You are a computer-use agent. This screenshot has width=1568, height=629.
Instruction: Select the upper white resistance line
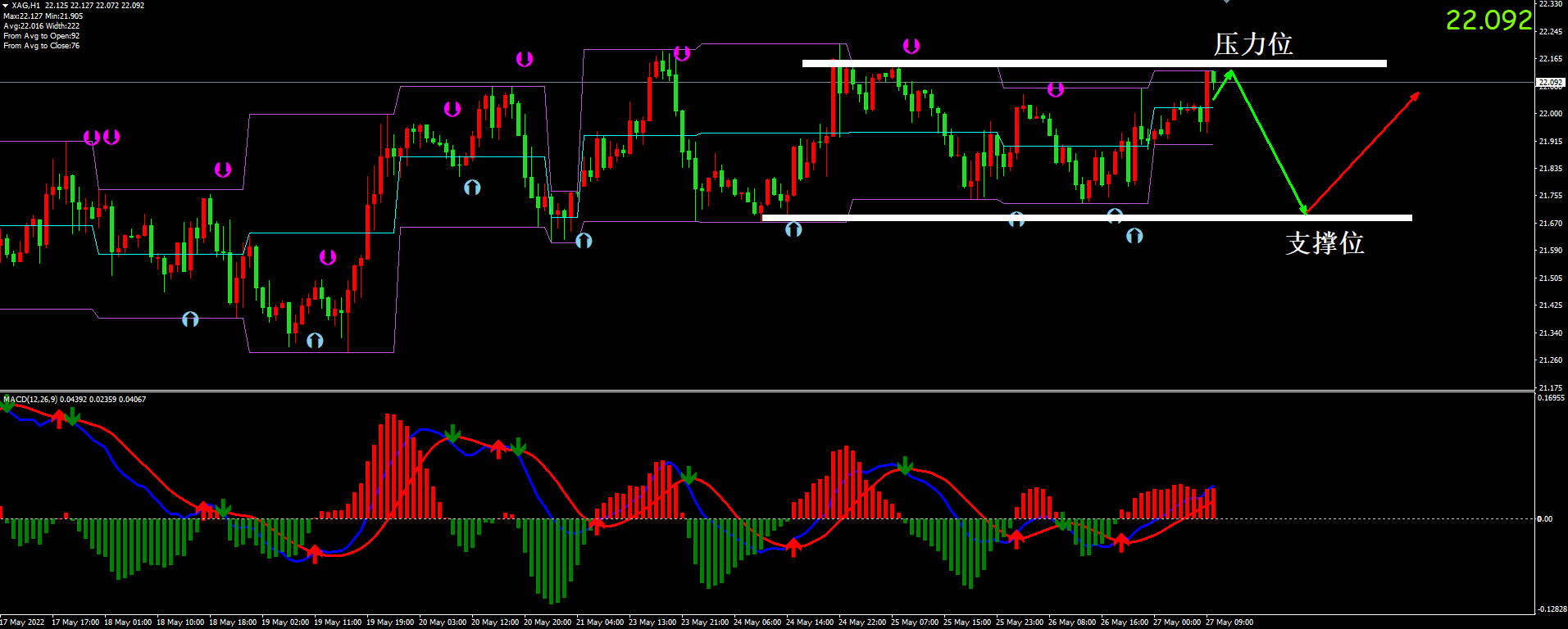pyautogui.click(x=1094, y=63)
